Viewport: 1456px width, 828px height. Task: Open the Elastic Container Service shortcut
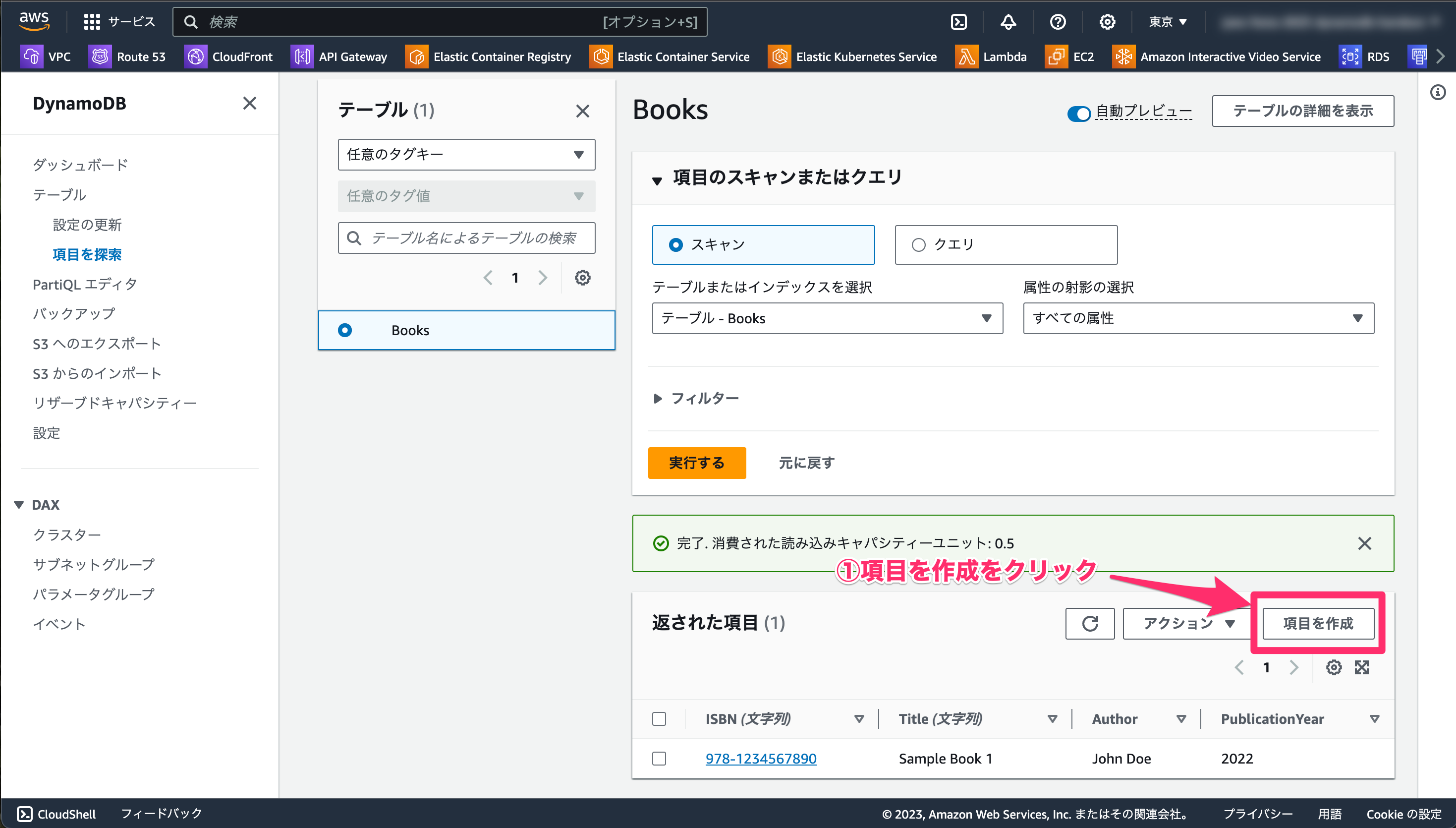(x=670, y=57)
